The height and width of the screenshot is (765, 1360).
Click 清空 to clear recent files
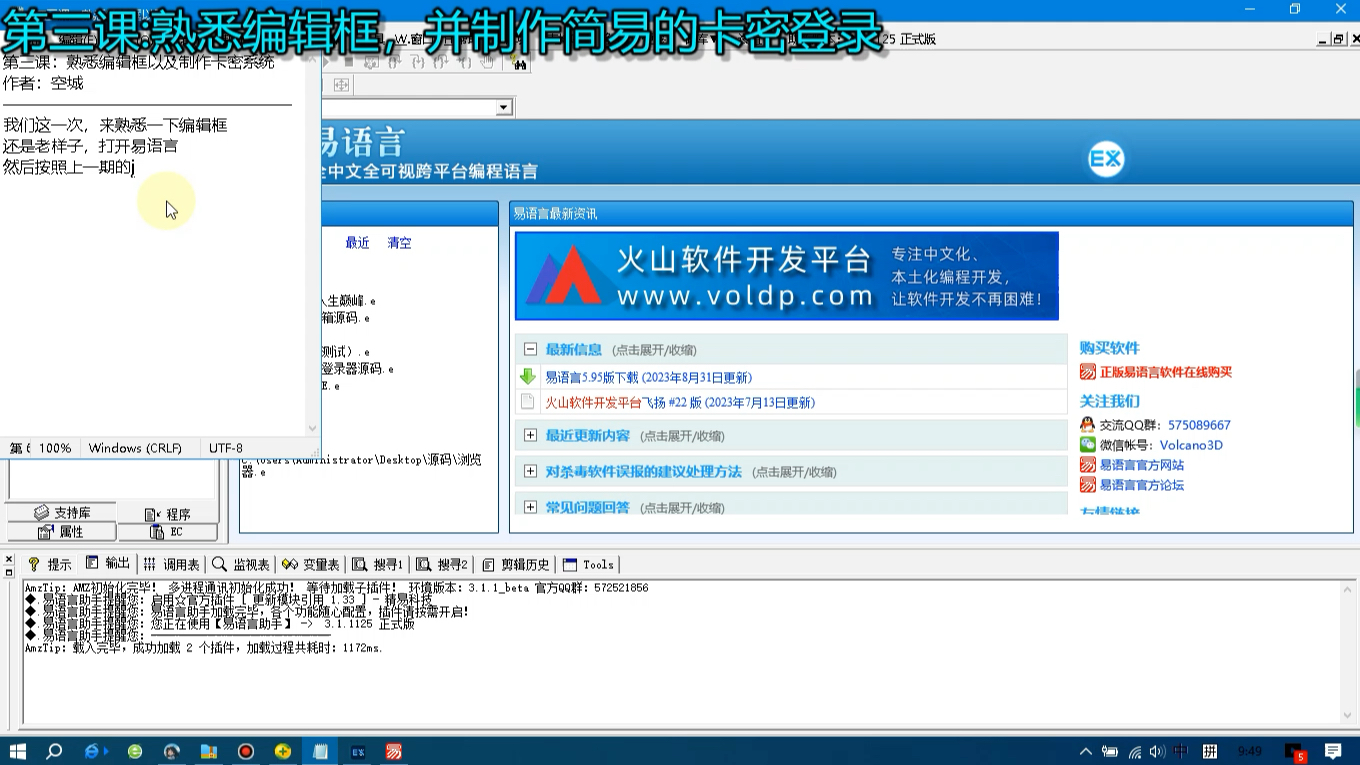399,242
